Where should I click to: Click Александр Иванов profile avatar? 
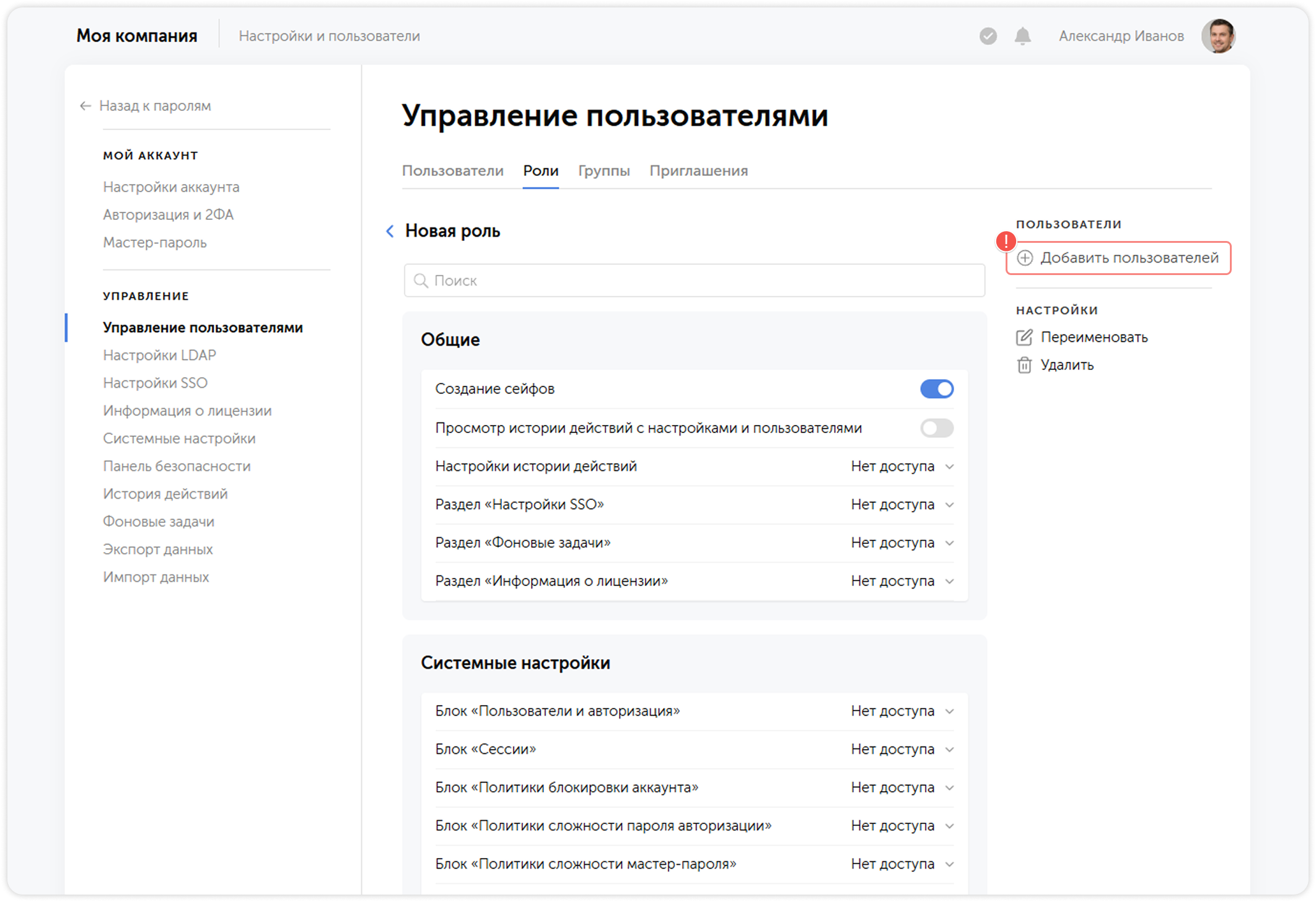[x=1219, y=36]
